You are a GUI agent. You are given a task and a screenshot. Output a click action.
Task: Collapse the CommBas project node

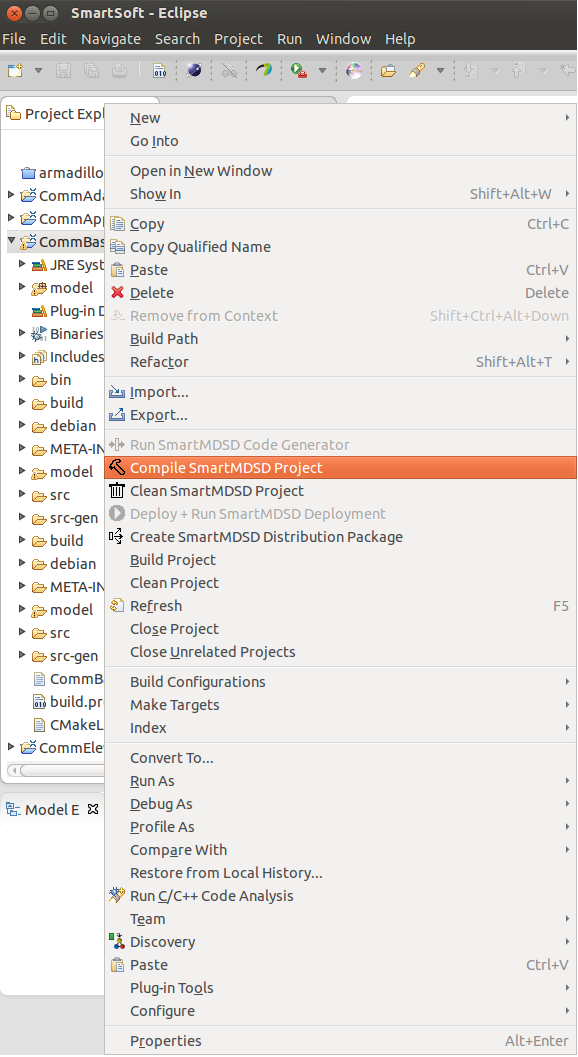pos(11,240)
